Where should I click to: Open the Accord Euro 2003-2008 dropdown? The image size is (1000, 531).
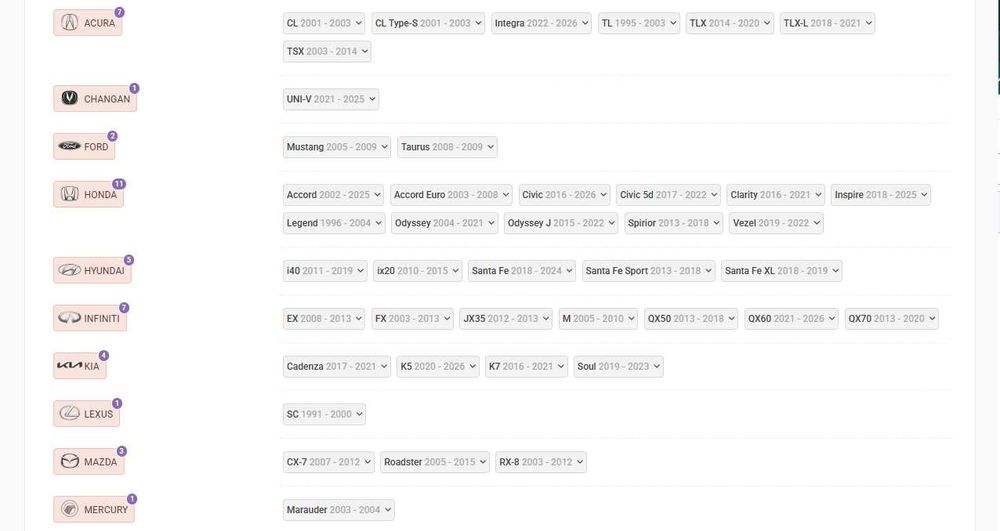451,194
